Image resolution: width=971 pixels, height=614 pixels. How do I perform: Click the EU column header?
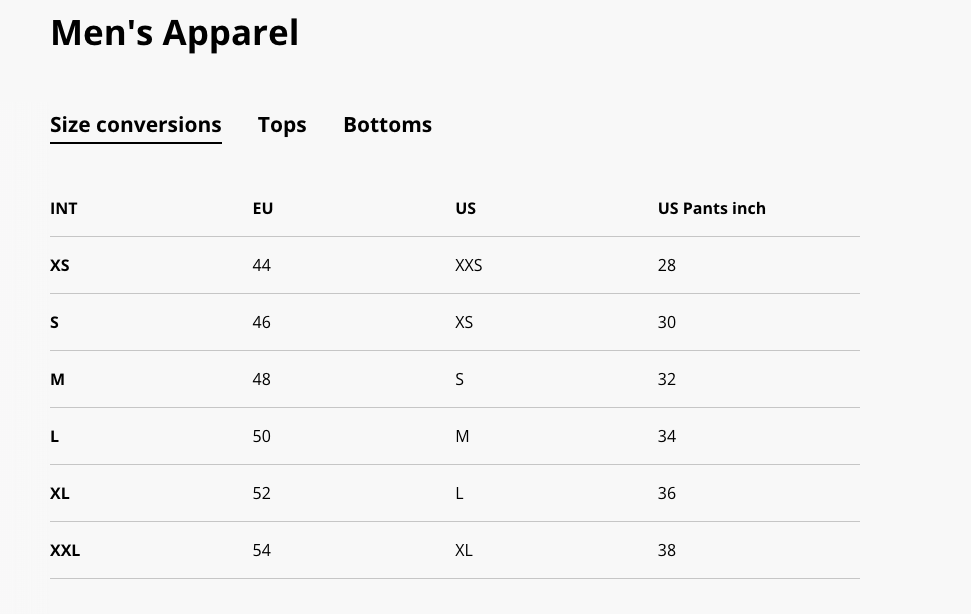pyautogui.click(x=263, y=209)
